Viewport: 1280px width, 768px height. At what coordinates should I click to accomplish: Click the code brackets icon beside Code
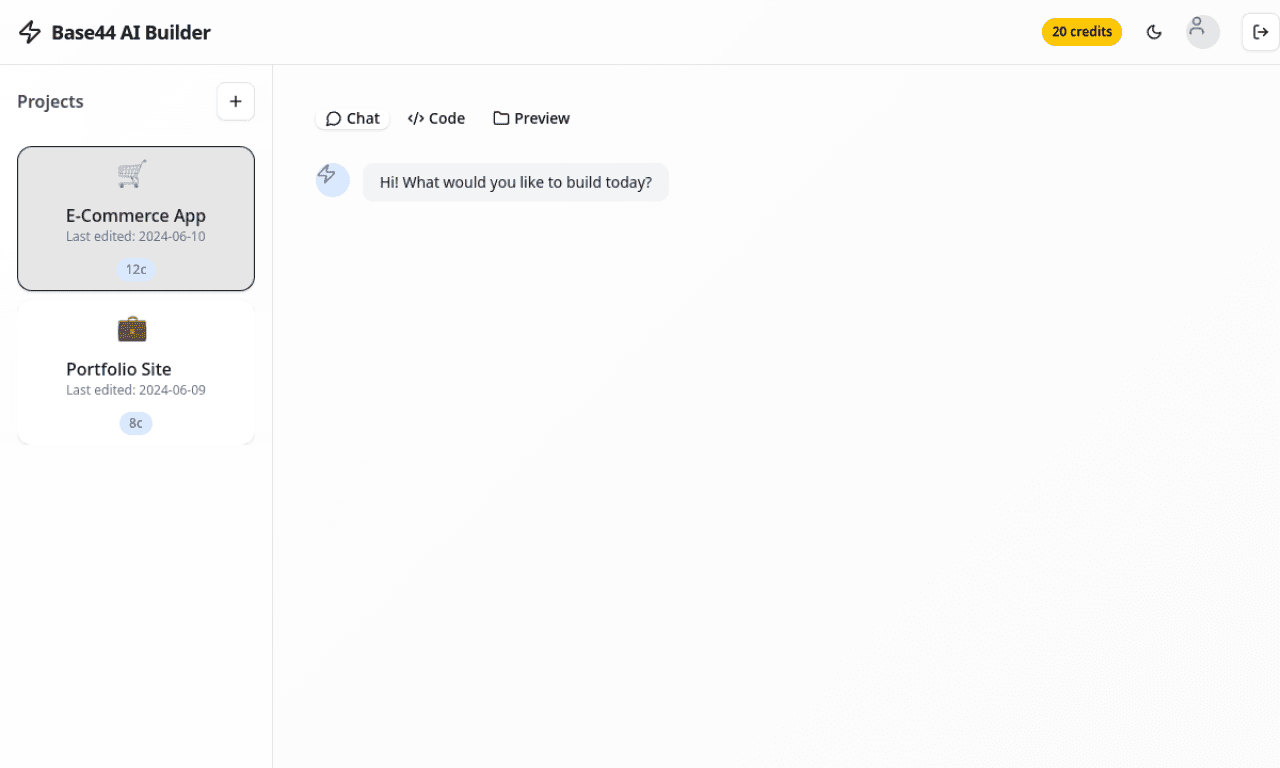coord(416,118)
